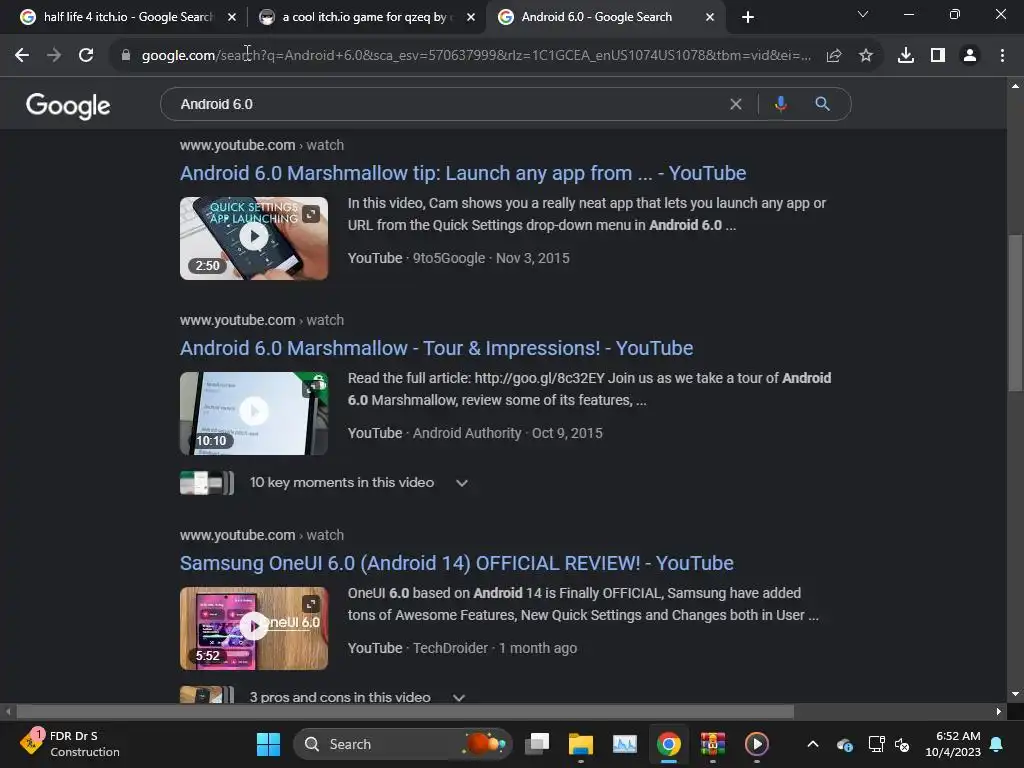
Task: Click the Google search input field
Action: pyautogui.click(x=451, y=104)
